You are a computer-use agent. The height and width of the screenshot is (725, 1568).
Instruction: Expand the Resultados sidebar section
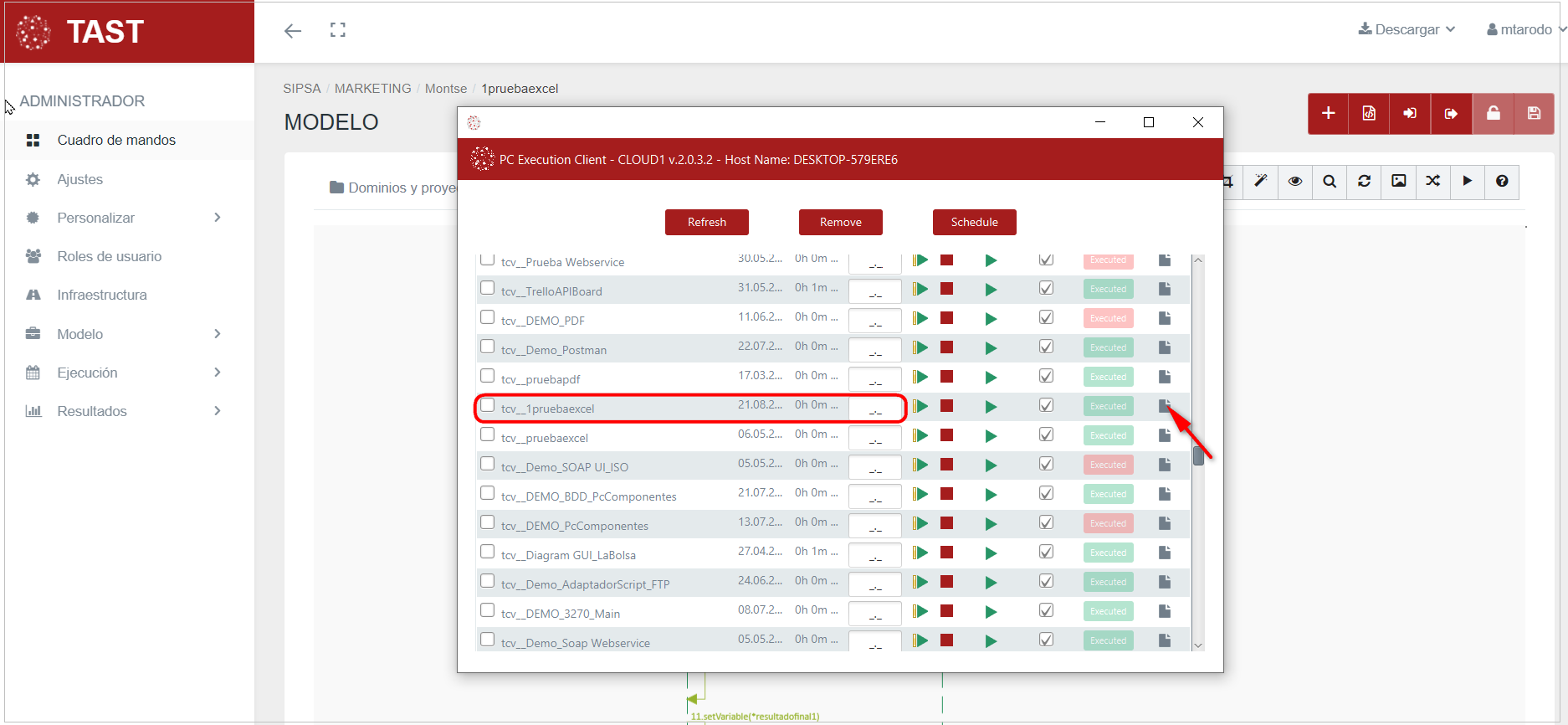(x=126, y=411)
